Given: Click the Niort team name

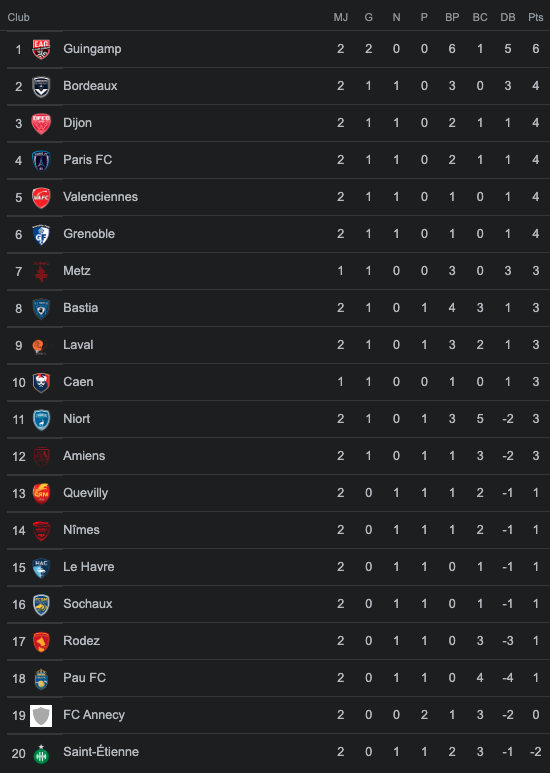Looking at the screenshot, I should pos(77,419).
